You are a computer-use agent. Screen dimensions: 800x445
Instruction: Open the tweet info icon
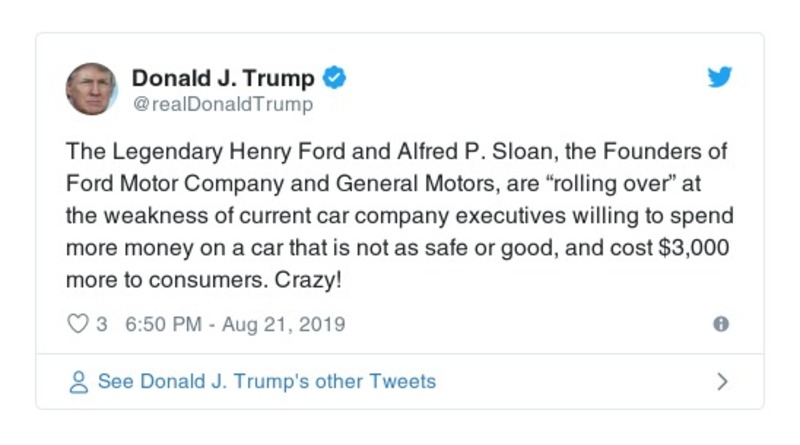720,325
